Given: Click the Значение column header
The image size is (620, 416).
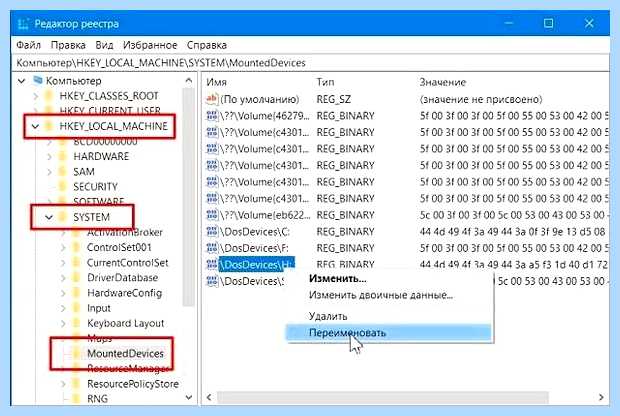Looking at the screenshot, I should pyautogui.click(x=442, y=82).
